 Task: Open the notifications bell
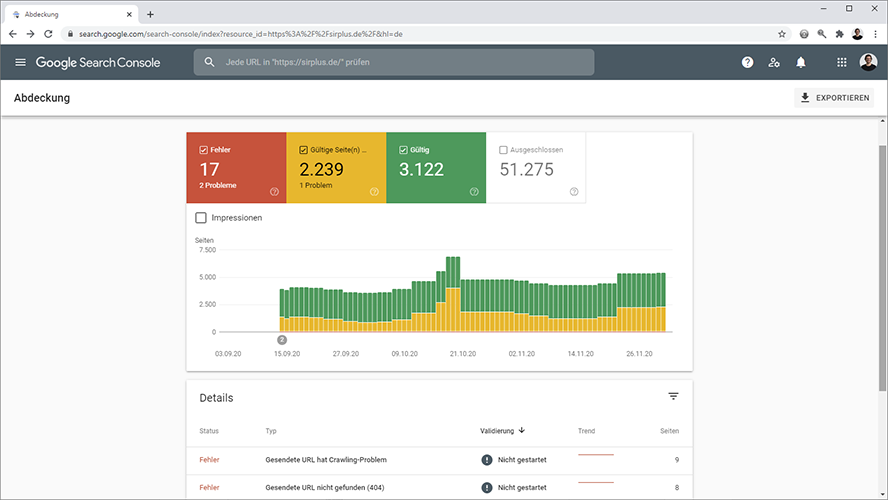pos(801,62)
